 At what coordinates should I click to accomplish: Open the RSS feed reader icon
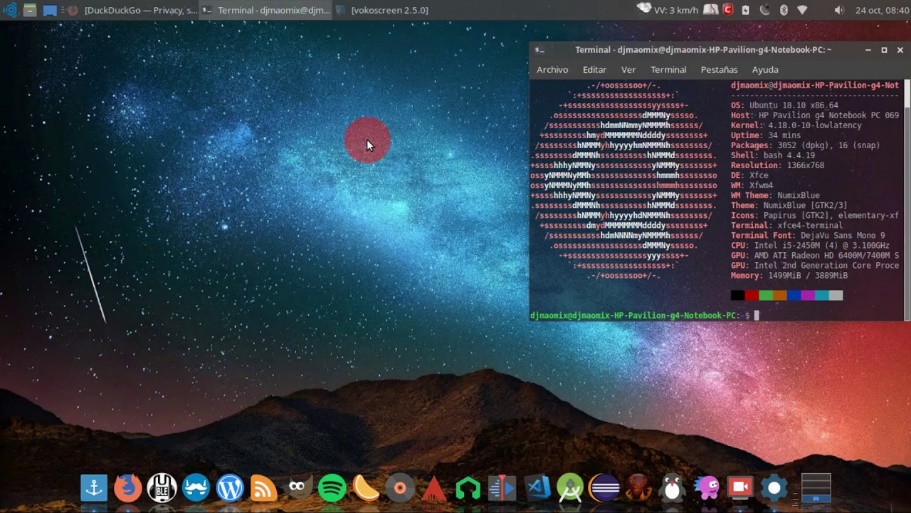point(264,488)
